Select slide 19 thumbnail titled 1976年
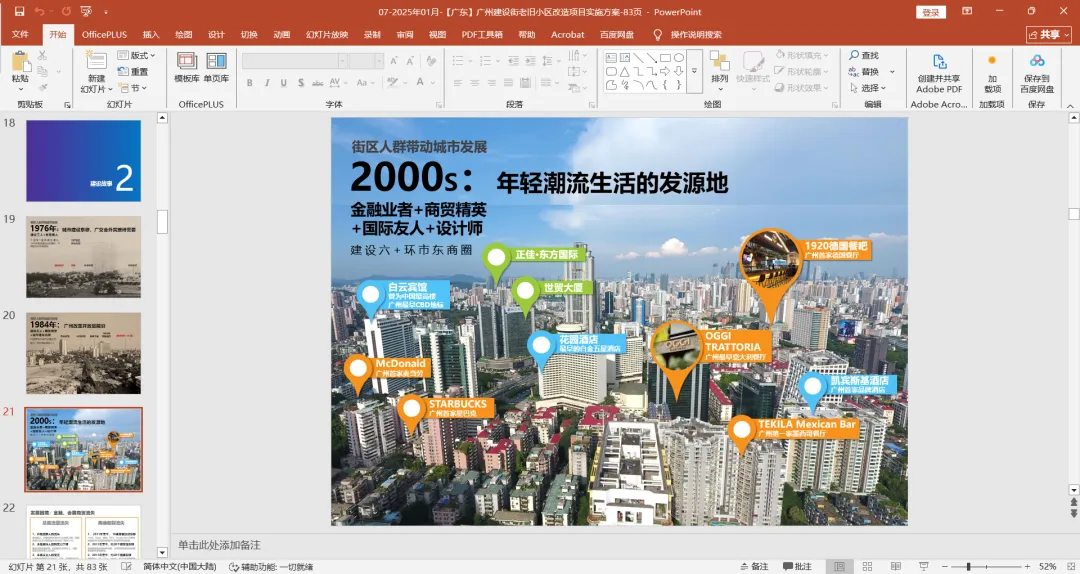 tap(83, 257)
